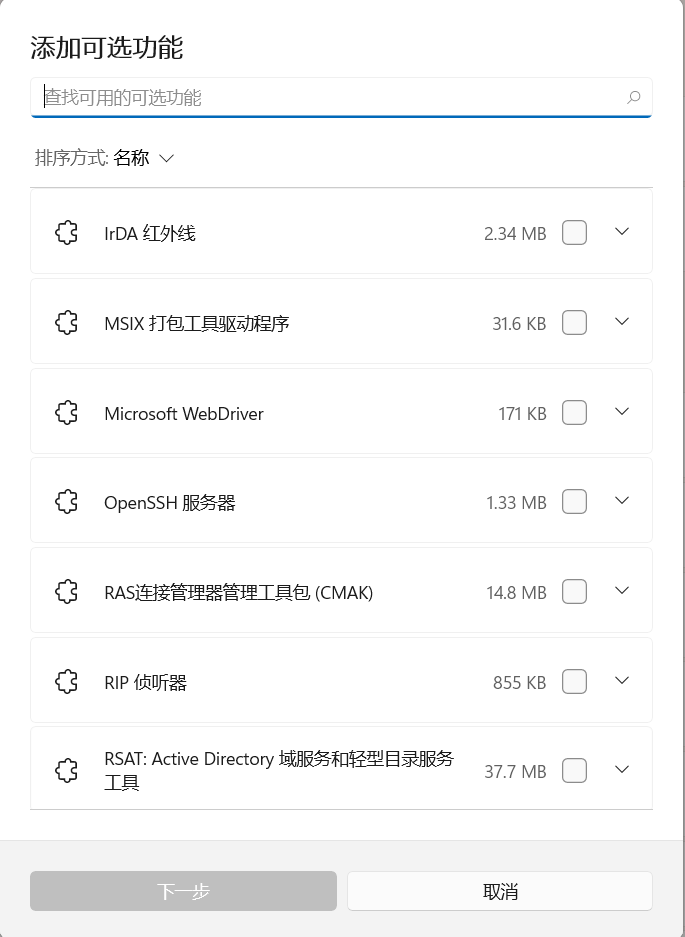Screen dimensions: 685x937
Task: Expand the RAS连接管理器管理工具包 (CMAK) entry
Action: (622, 590)
